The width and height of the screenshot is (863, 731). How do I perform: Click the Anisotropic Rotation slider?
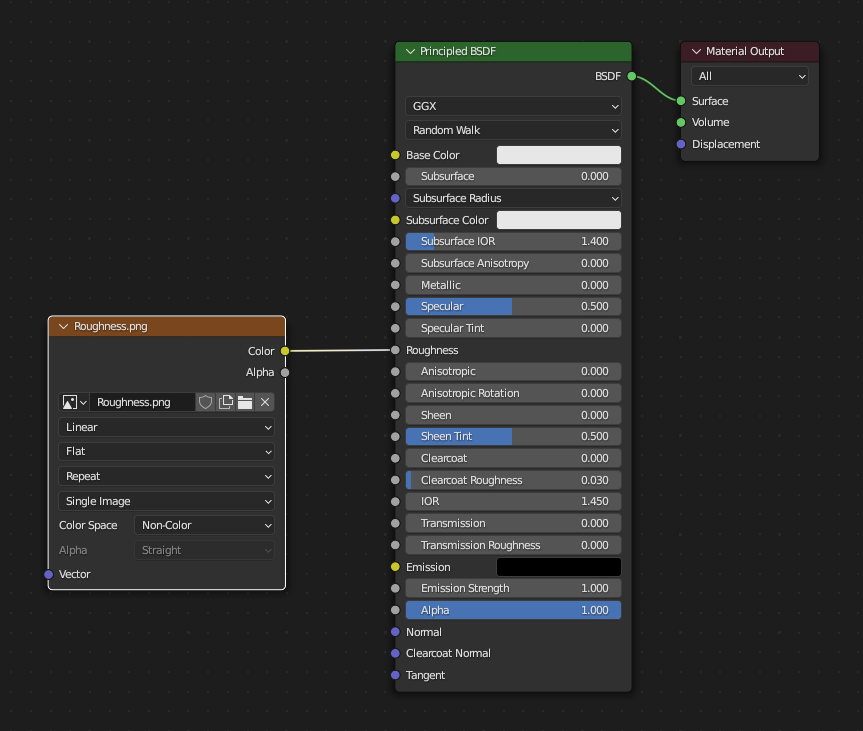coord(513,393)
